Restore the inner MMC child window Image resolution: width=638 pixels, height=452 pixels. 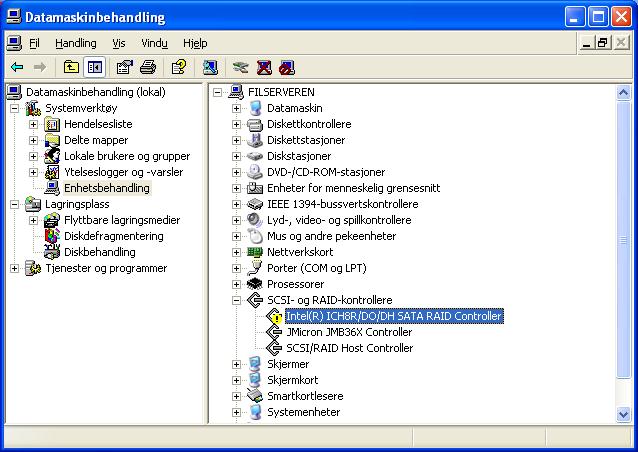(603, 43)
